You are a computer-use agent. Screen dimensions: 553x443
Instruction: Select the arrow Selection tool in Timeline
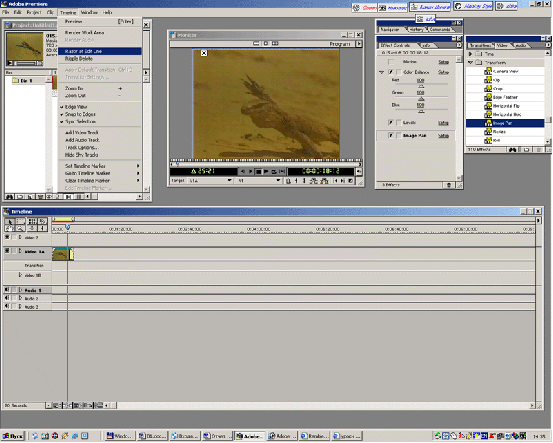(x=10, y=222)
